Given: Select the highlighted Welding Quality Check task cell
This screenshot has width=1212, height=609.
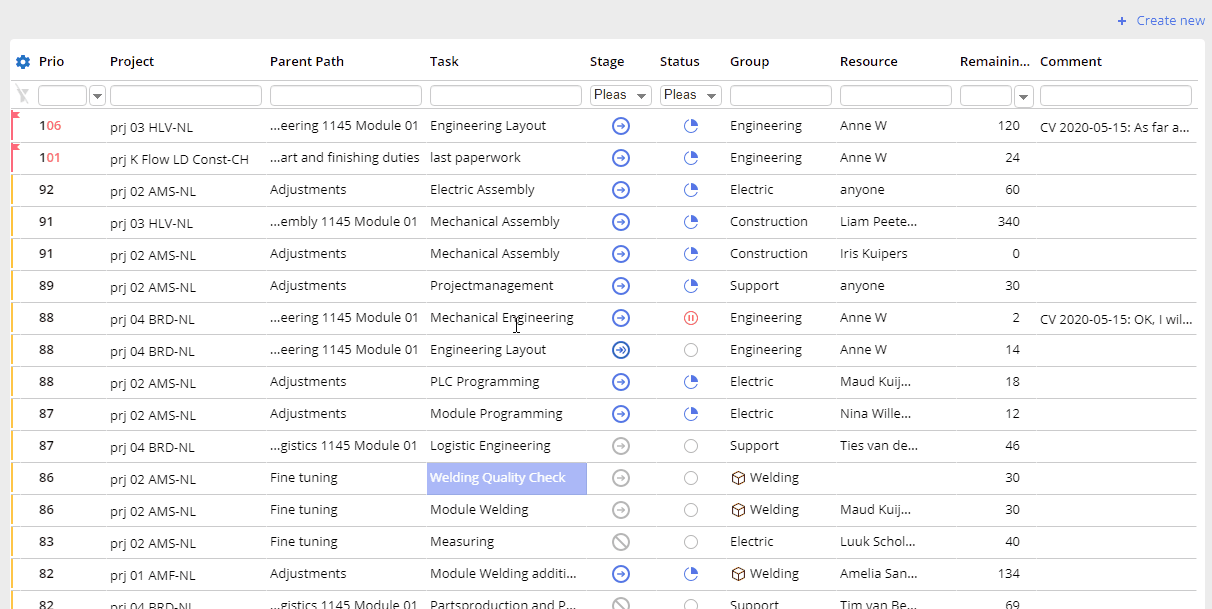Looking at the screenshot, I should click(x=507, y=479).
